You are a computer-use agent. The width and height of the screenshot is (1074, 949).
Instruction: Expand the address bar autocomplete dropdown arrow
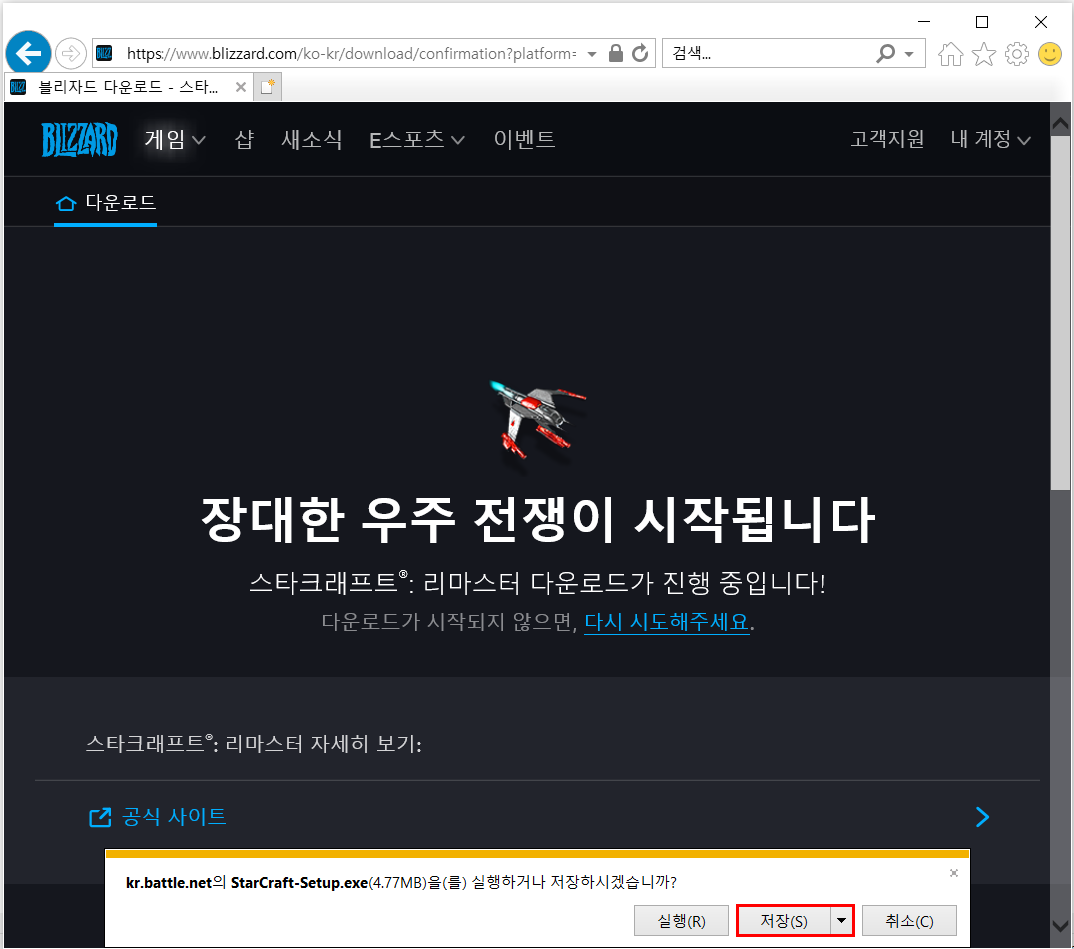[592, 54]
